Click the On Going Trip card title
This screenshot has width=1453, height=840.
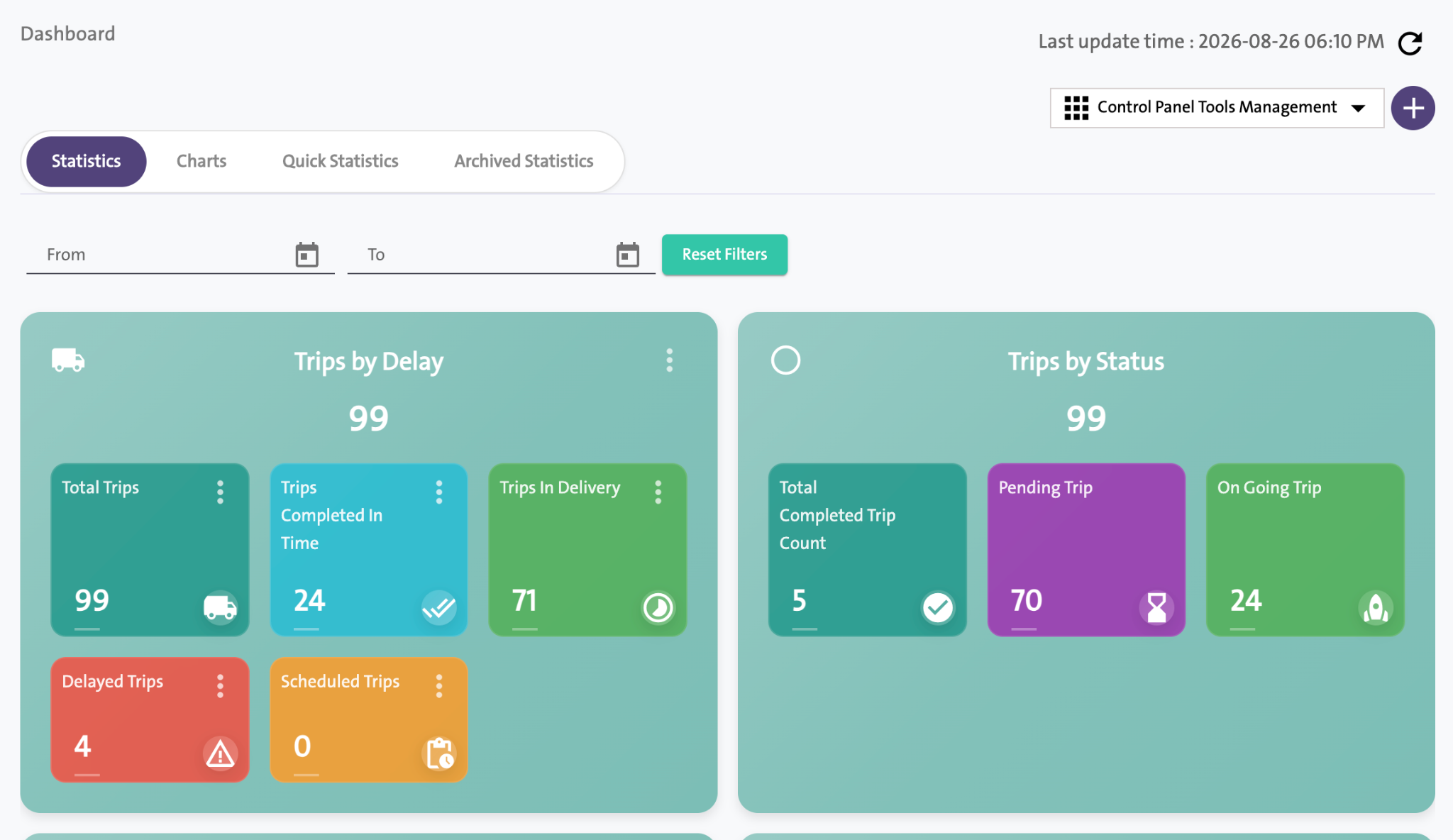(x=1269, y=487)
